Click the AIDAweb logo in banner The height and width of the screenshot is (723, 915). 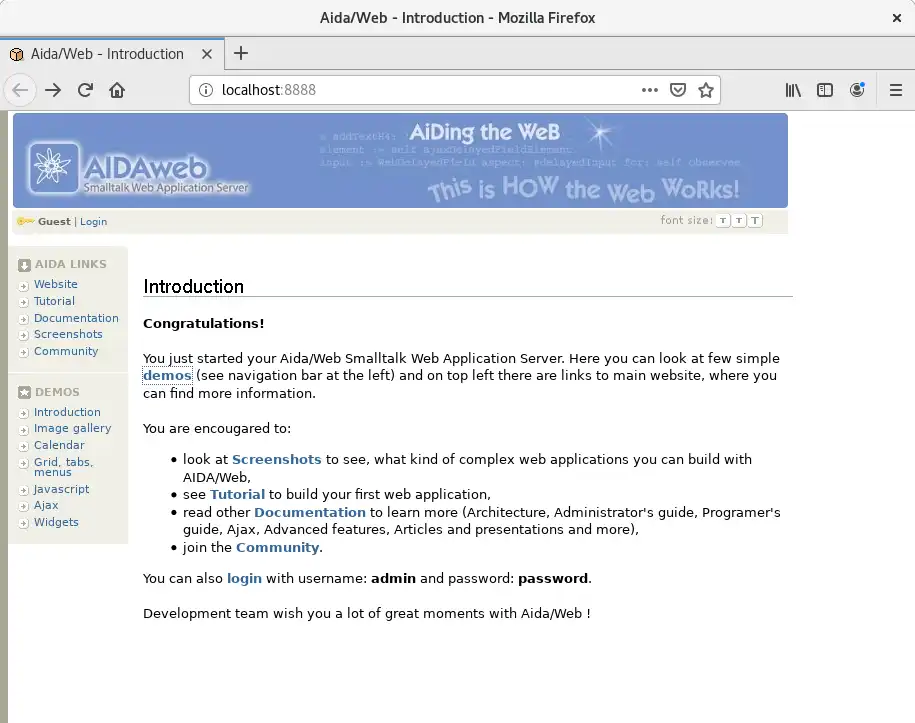coord(139,169)
